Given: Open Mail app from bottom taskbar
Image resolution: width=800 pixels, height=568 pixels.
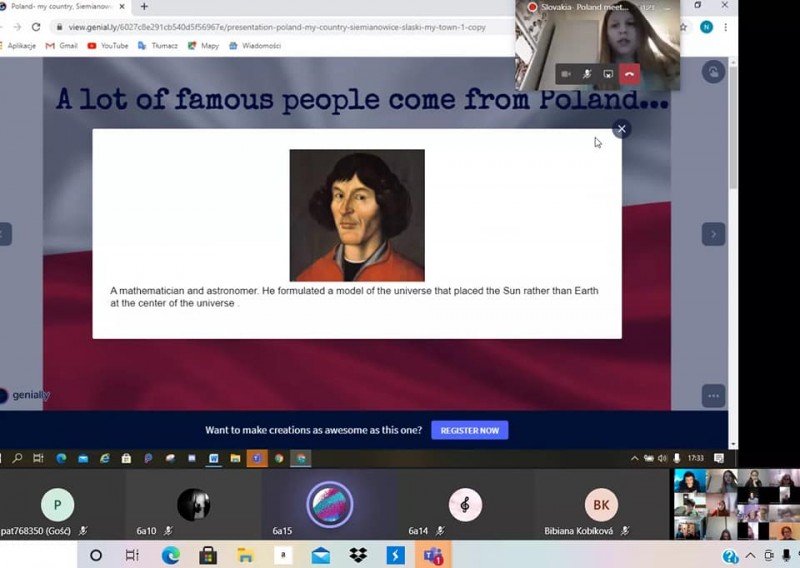Looking at the screenshot, I should click(321, 555).
